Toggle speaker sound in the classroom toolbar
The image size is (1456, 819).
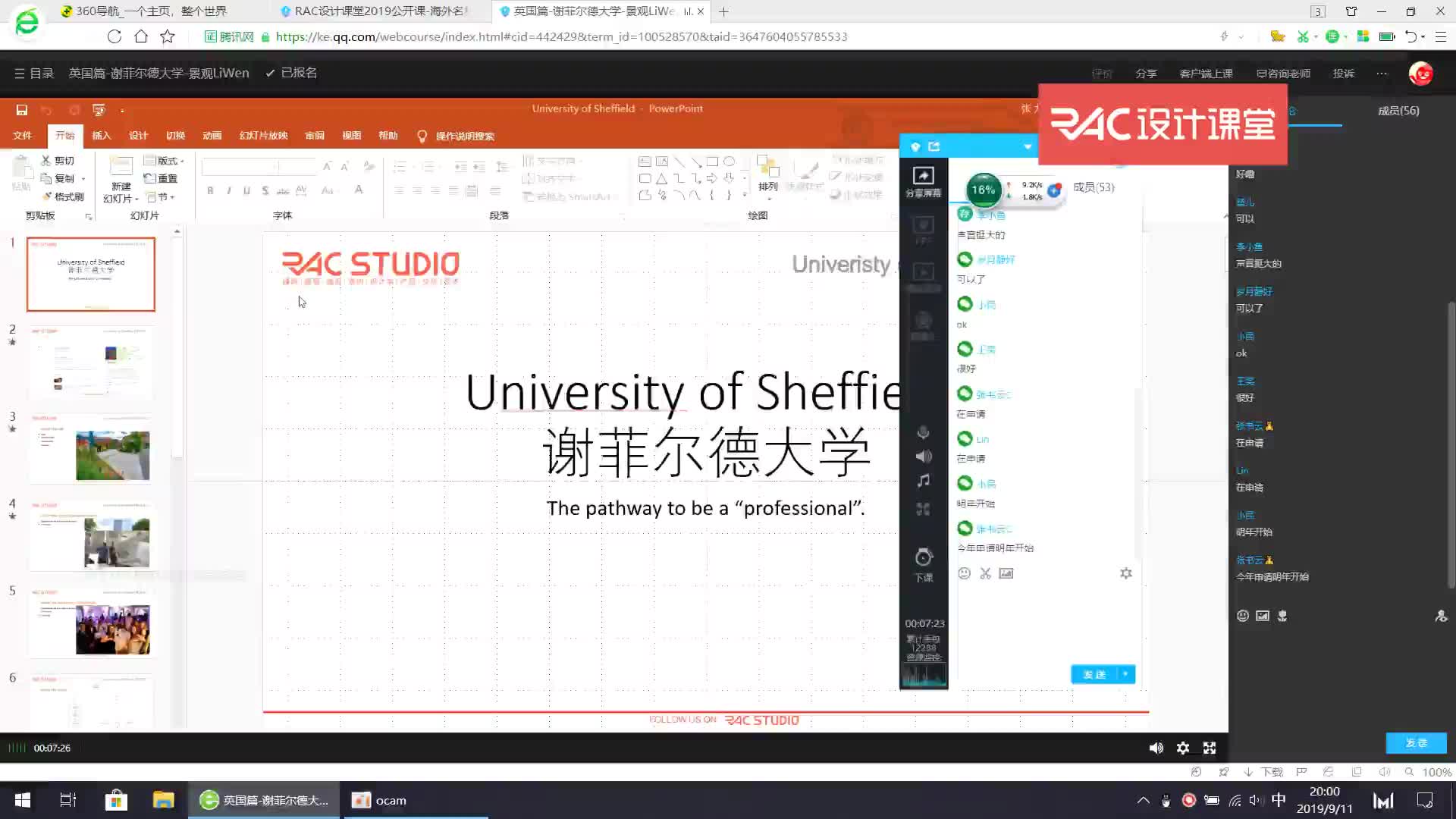pyautogui.click(x=923, y=457)
